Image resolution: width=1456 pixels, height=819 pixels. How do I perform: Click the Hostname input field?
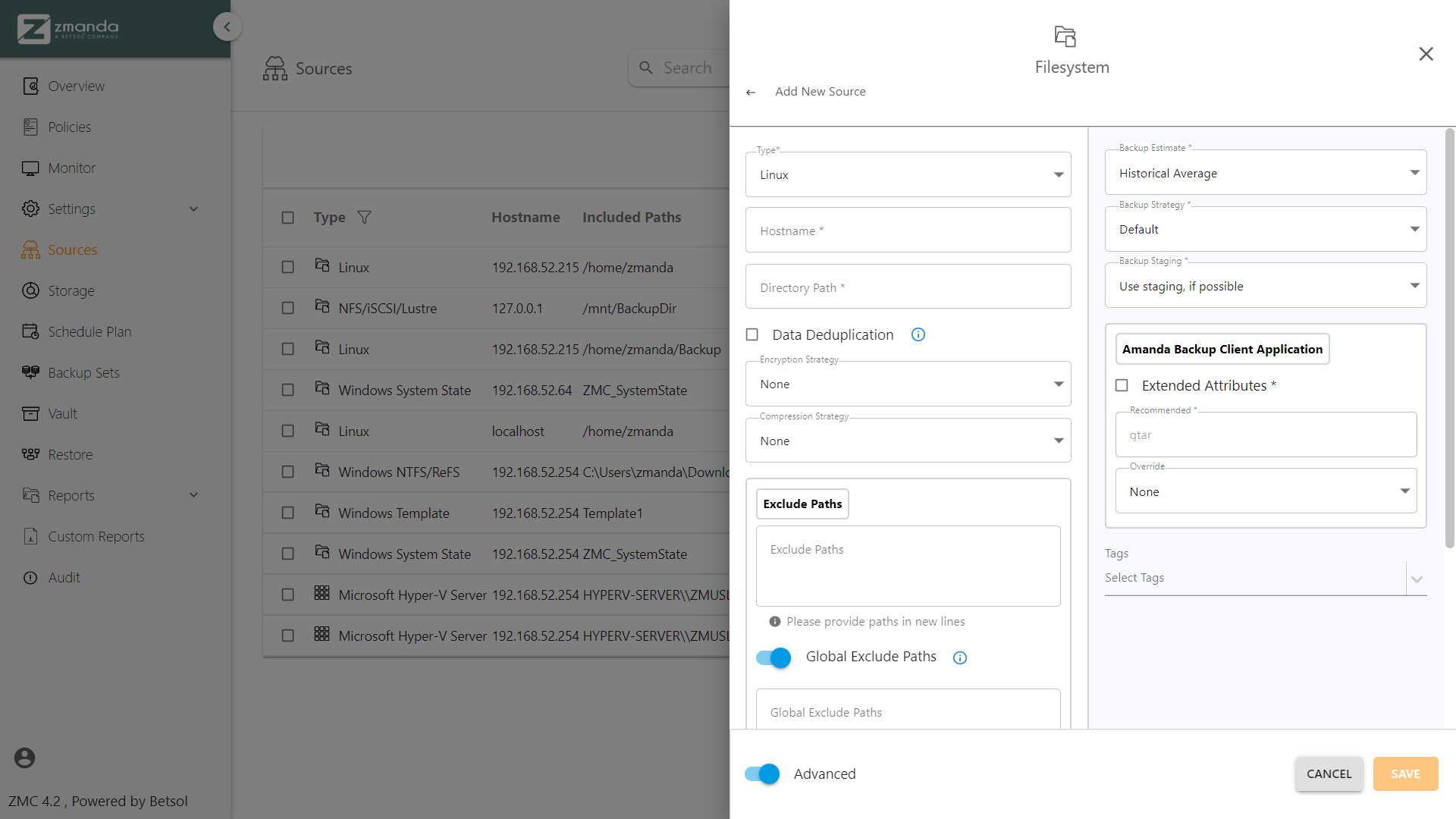pyautogui.click(x=908, y=230)
